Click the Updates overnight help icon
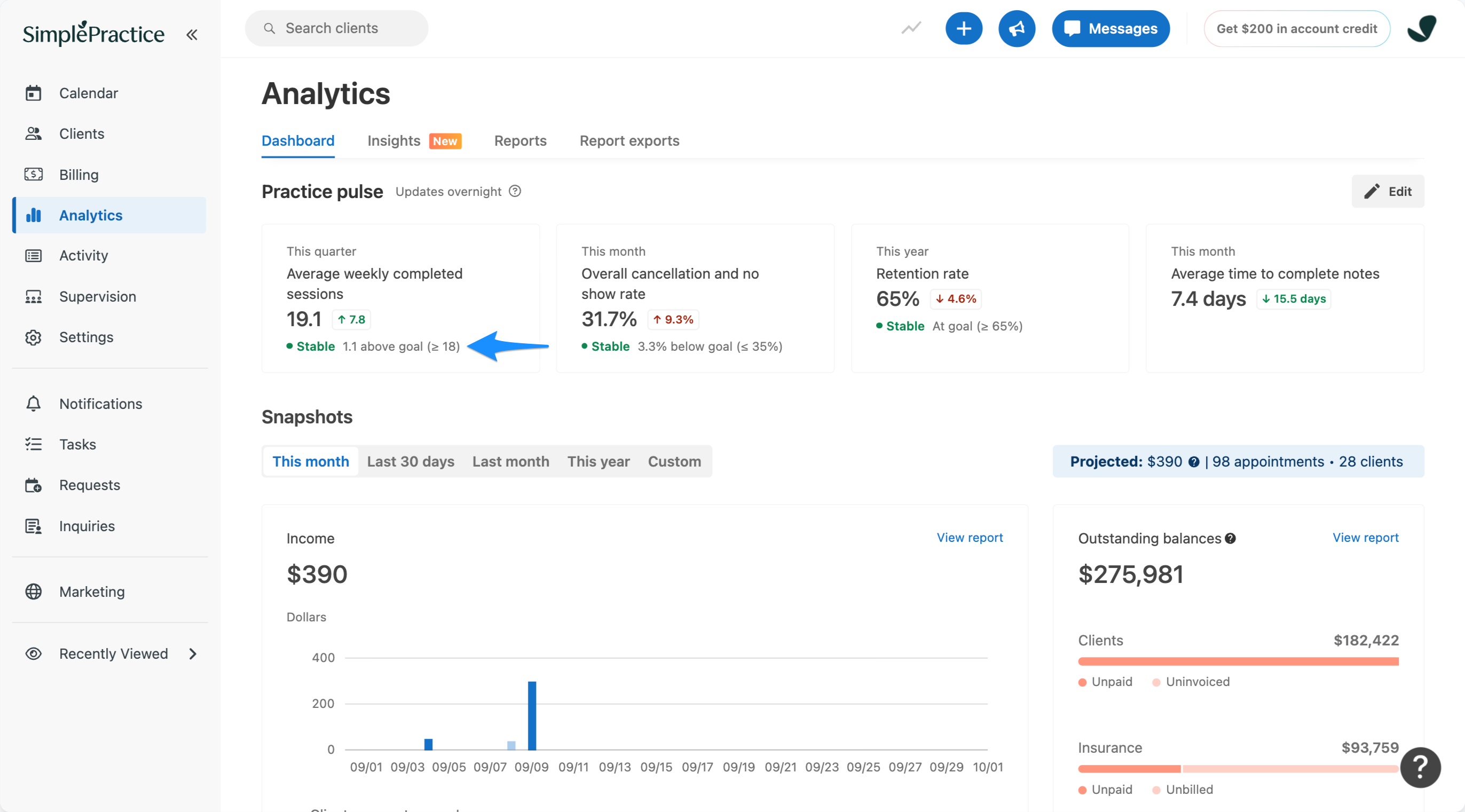The width and height of the screenshot is (1465, 812). pyautogui.click(x=515, y=192)
